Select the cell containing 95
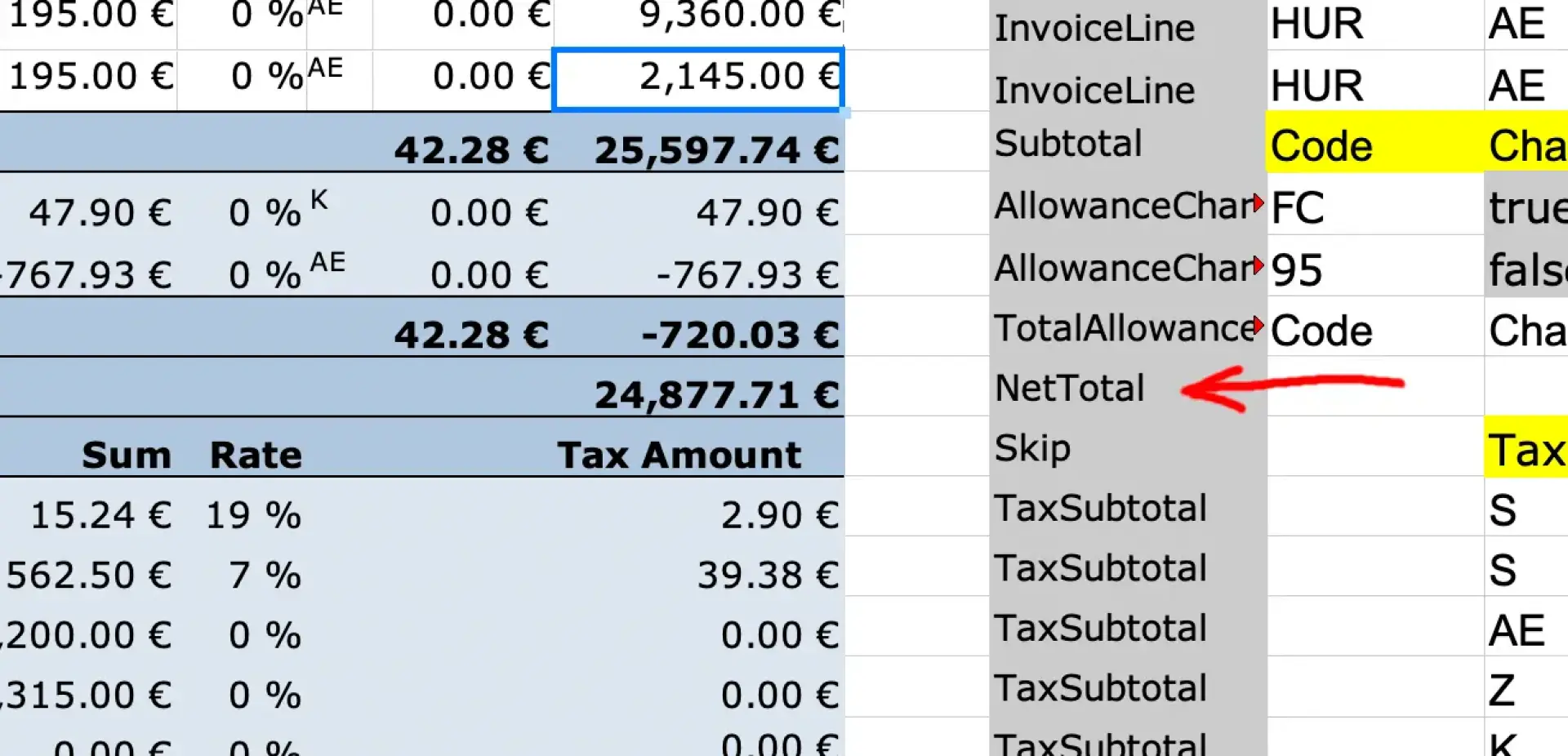This screenshot has width=1568, height=756. click(x=1374, y=265)
